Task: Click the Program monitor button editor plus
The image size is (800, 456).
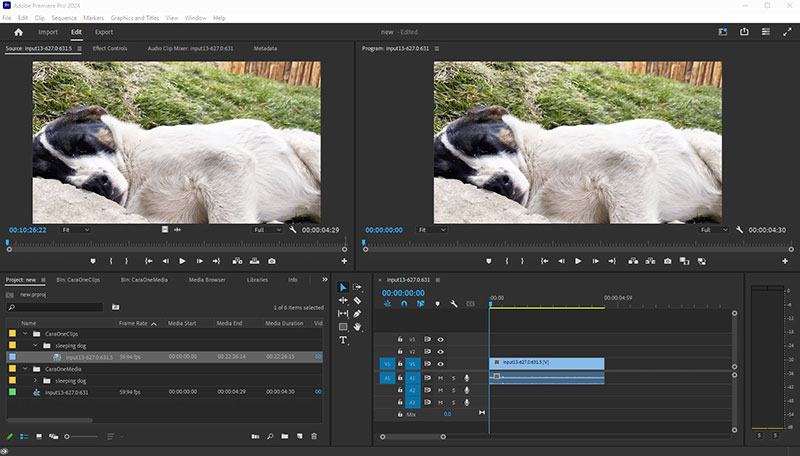Action: point(785,261)
